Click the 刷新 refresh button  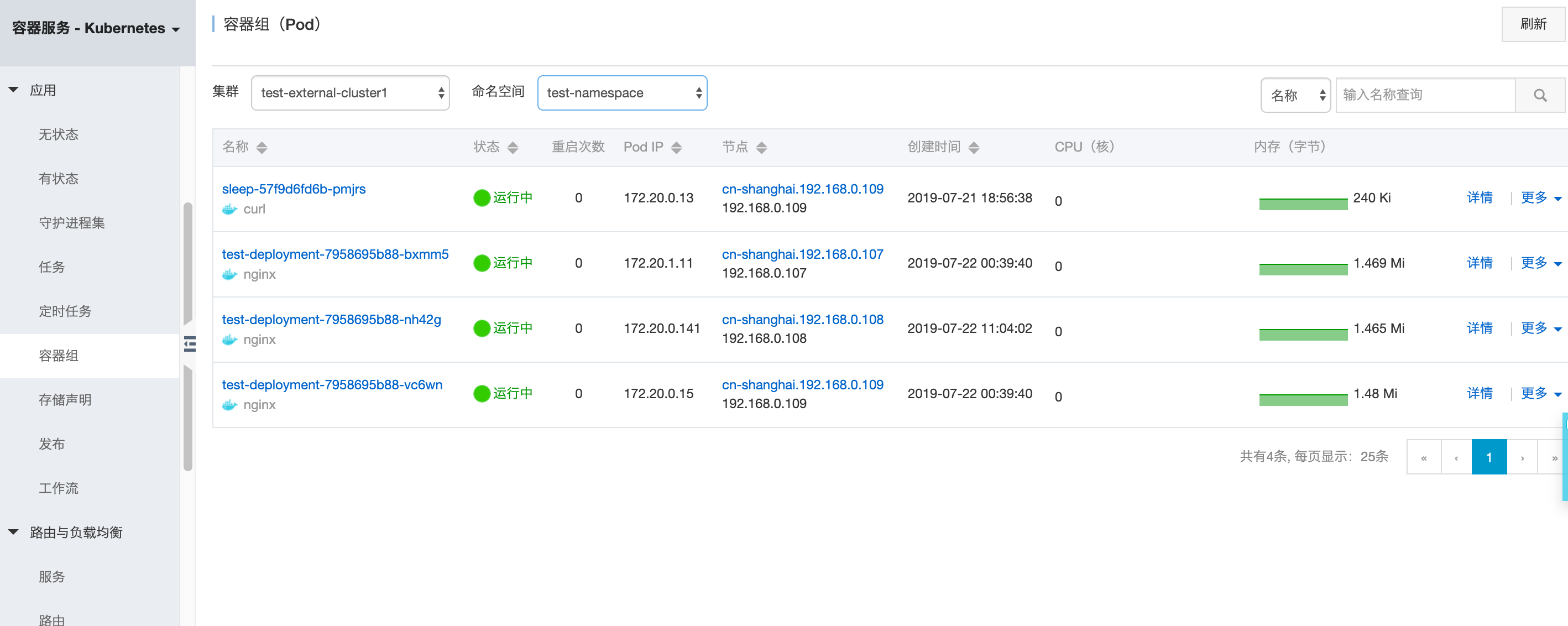(1533, 24)
